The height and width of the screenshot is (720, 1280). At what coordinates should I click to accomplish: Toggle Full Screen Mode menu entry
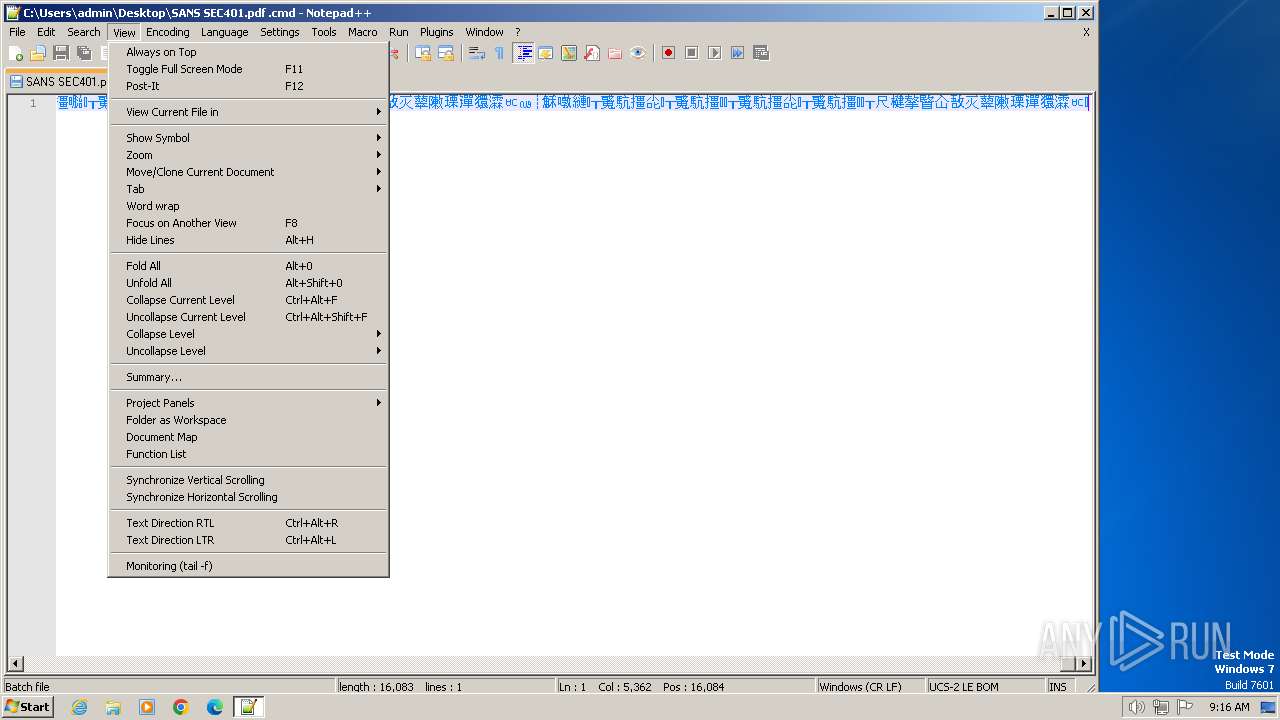point(248,69)
